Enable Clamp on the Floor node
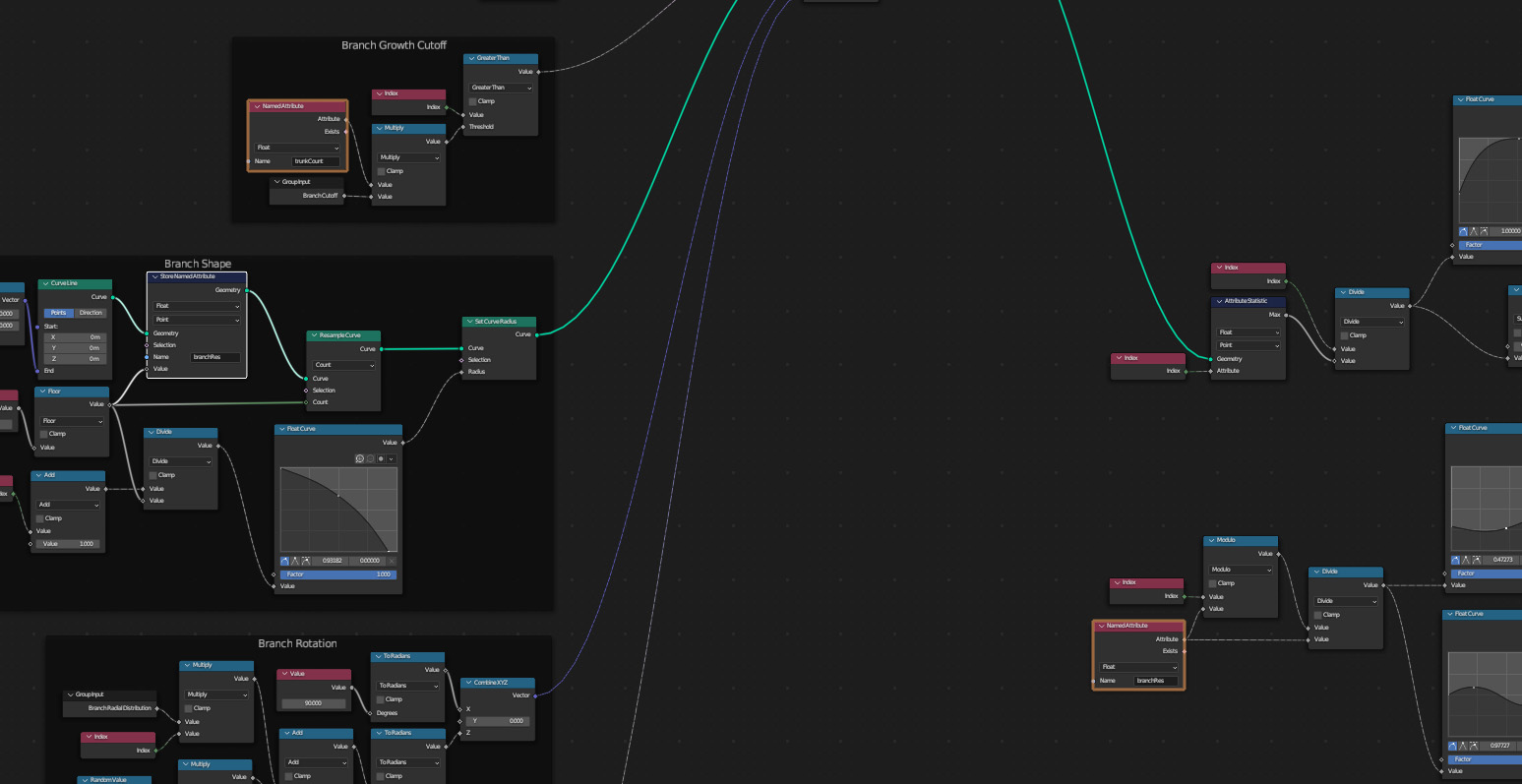The height and width of the screenshot is (784, 1522). coord(44,434)
